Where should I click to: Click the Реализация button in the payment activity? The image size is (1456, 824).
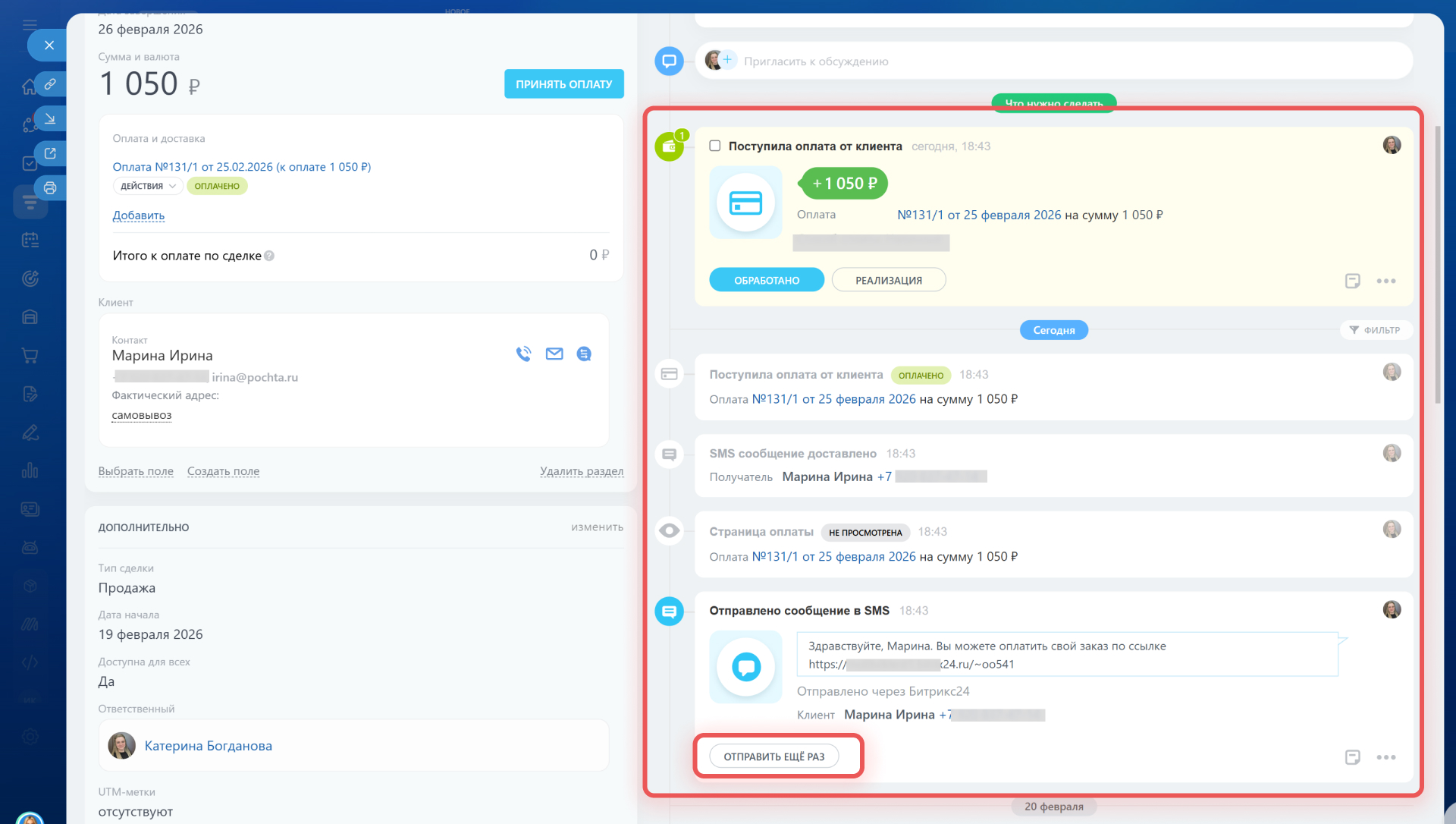pos(888,280)
